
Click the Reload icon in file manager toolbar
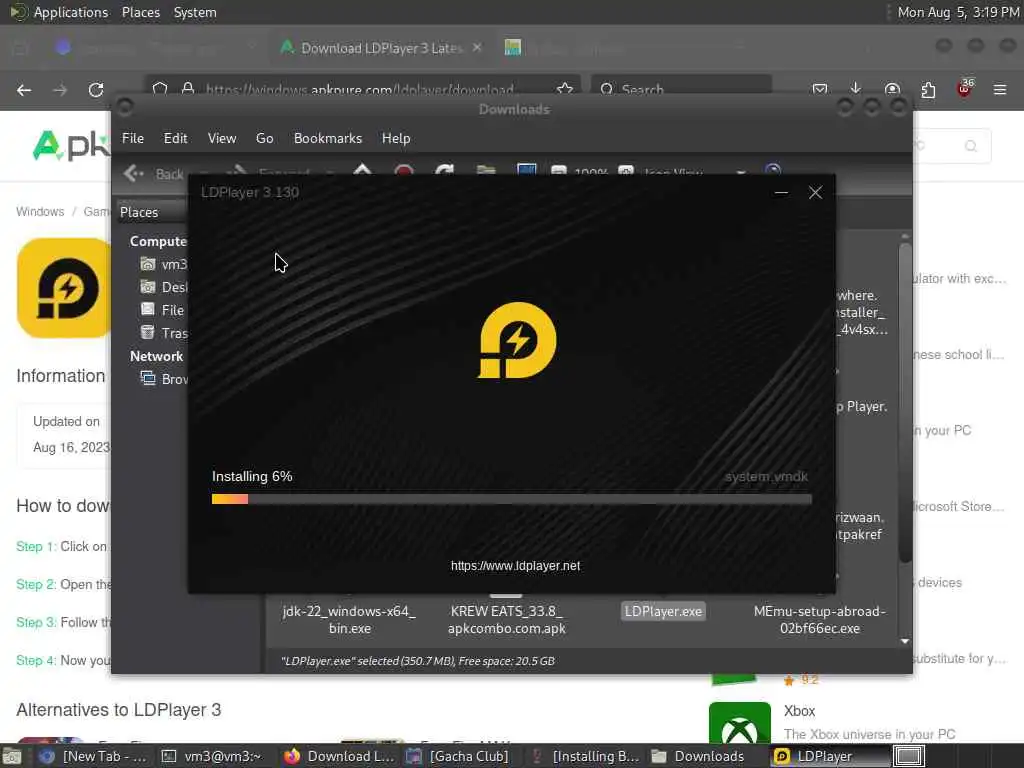coord(445,171)
